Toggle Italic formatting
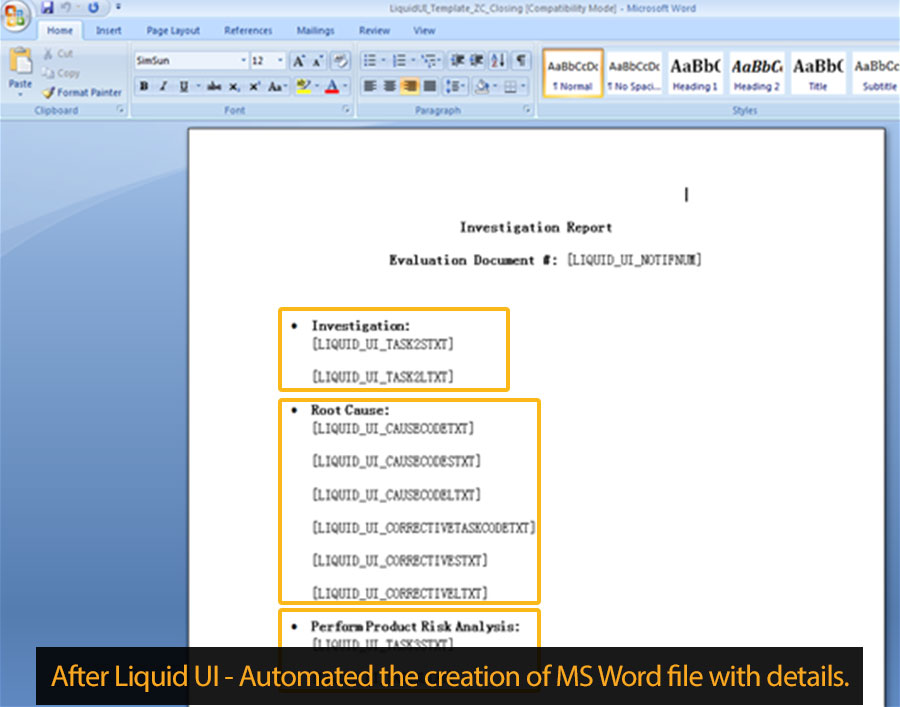The image size is (900, 707). pyautogui.click(x=163, y=87)
